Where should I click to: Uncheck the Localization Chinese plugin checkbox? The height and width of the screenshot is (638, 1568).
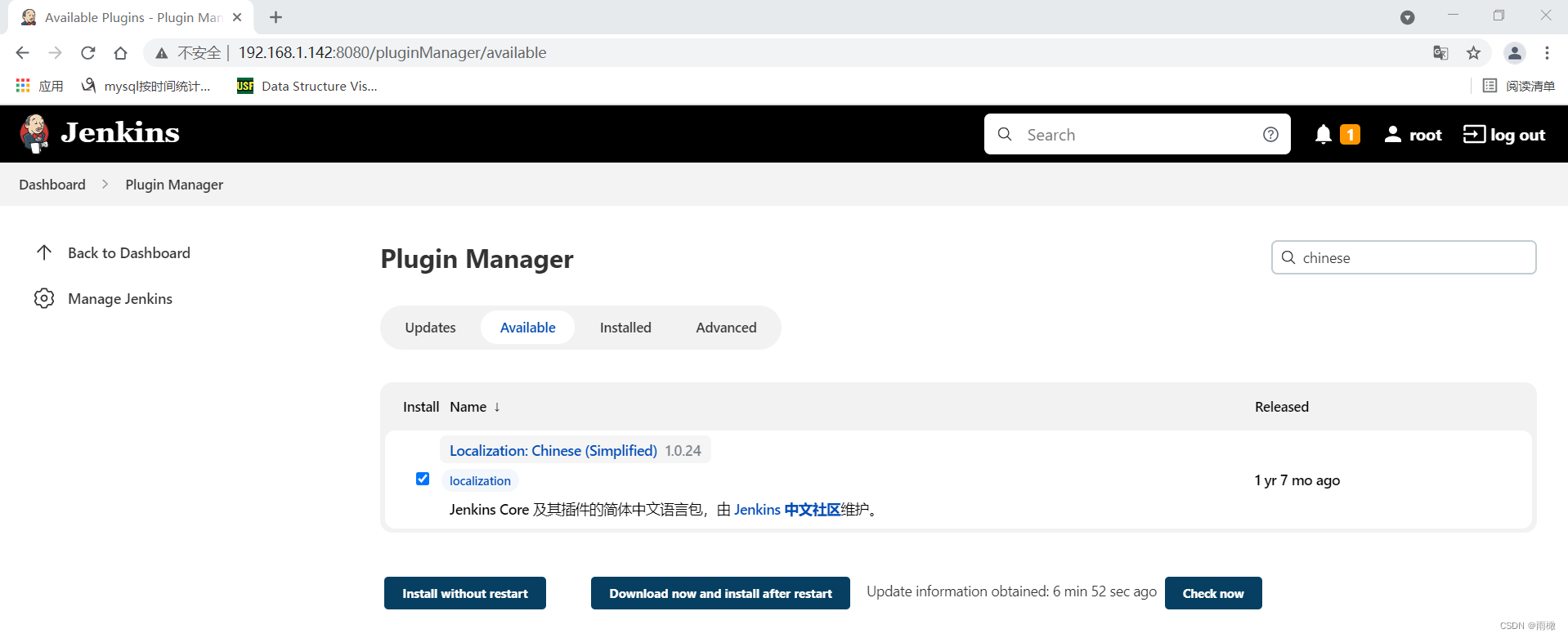(423, 479)
